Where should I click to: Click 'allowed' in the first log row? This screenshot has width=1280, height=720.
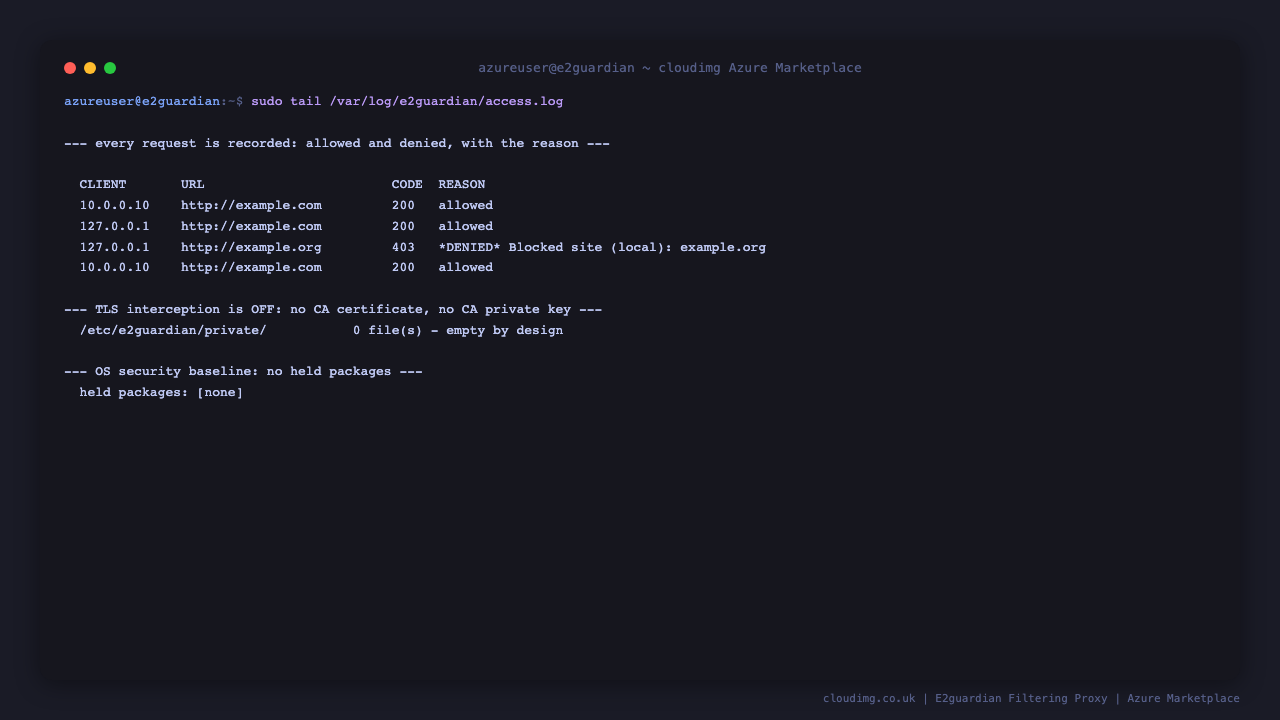point(466,205)
